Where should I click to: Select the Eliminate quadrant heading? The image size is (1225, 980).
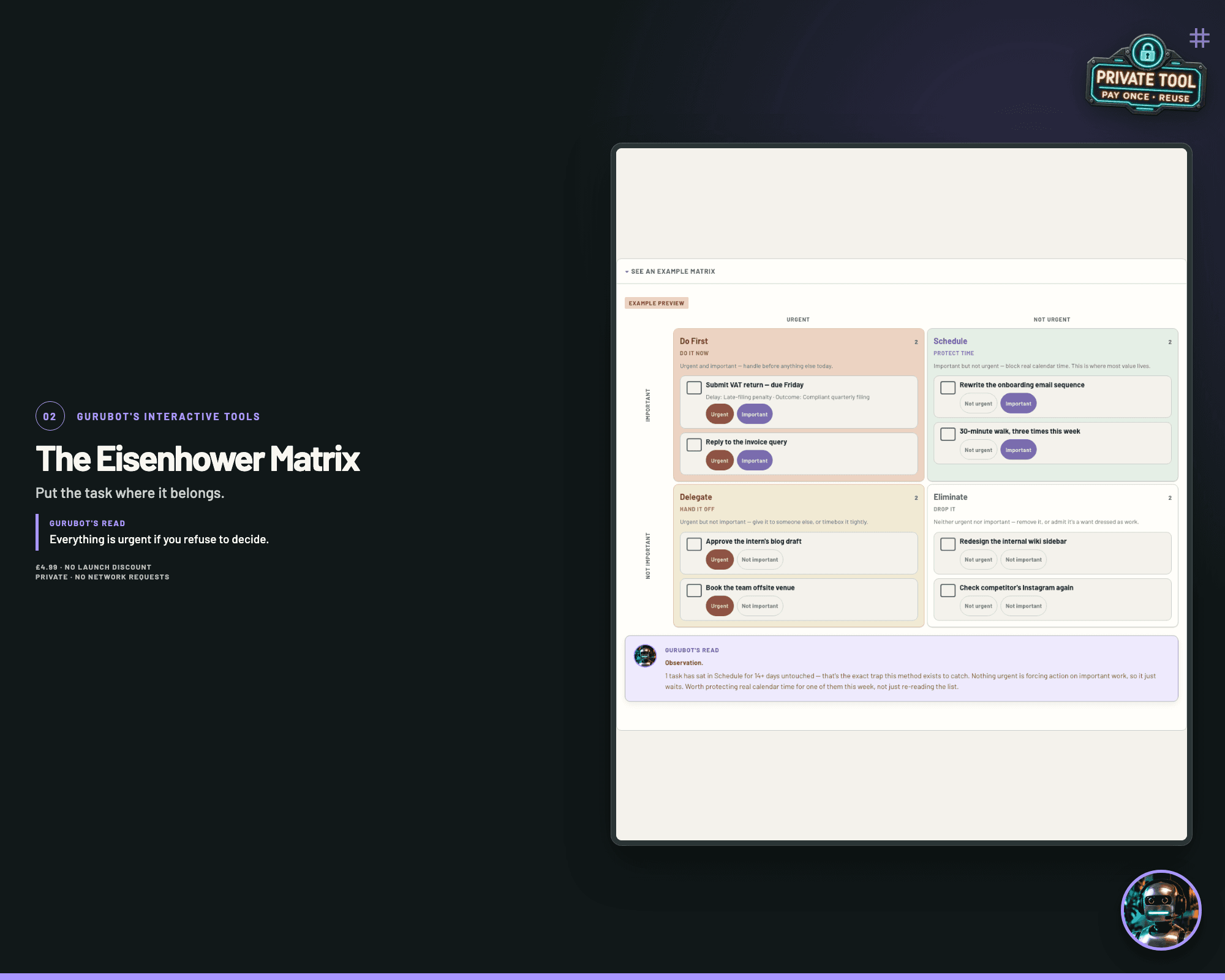(950, 497)
